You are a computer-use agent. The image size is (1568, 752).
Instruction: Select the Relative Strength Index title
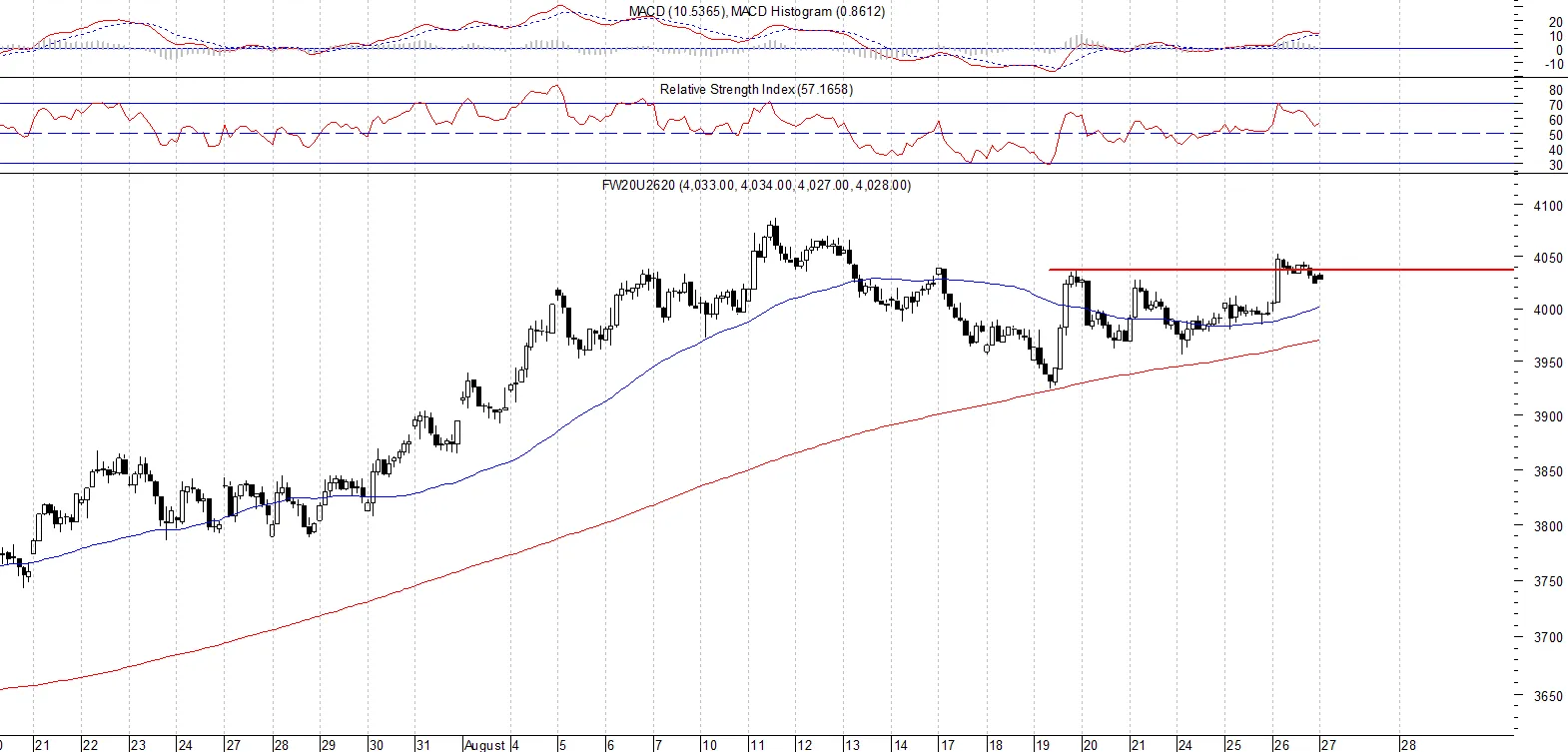coord(756,89)
